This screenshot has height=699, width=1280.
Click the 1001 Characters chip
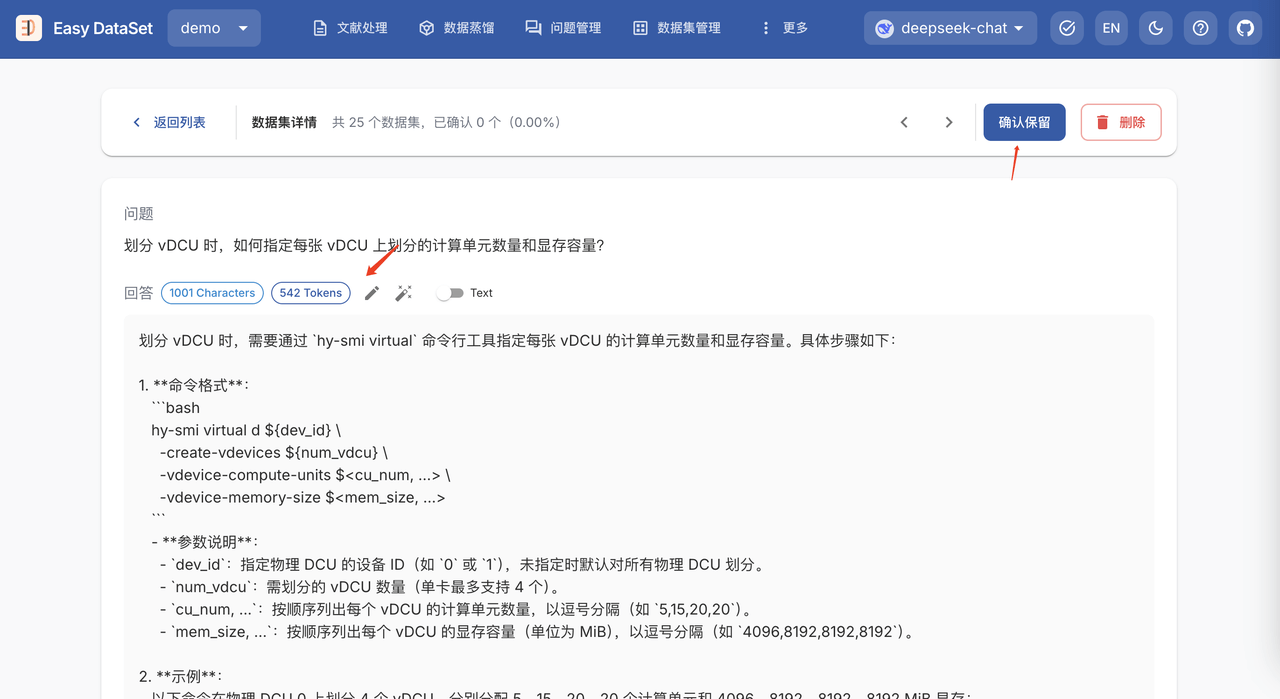tap(212, 293)
